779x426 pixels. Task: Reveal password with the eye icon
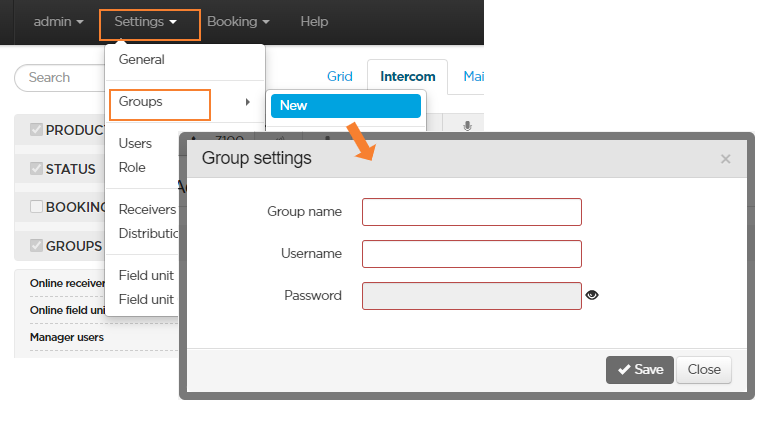coord(592,295)
